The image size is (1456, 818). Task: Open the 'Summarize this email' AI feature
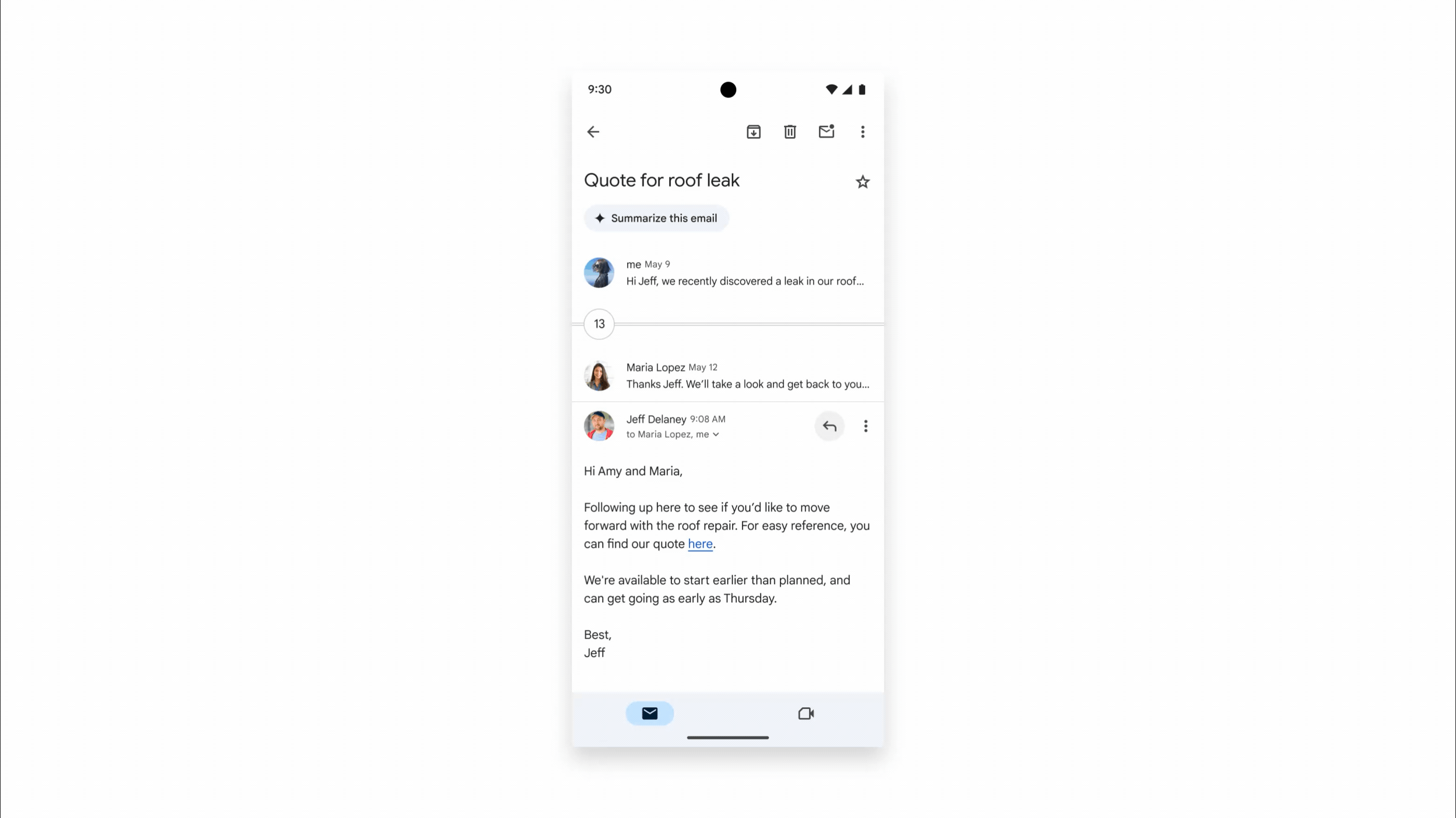(x=655, y=218)
